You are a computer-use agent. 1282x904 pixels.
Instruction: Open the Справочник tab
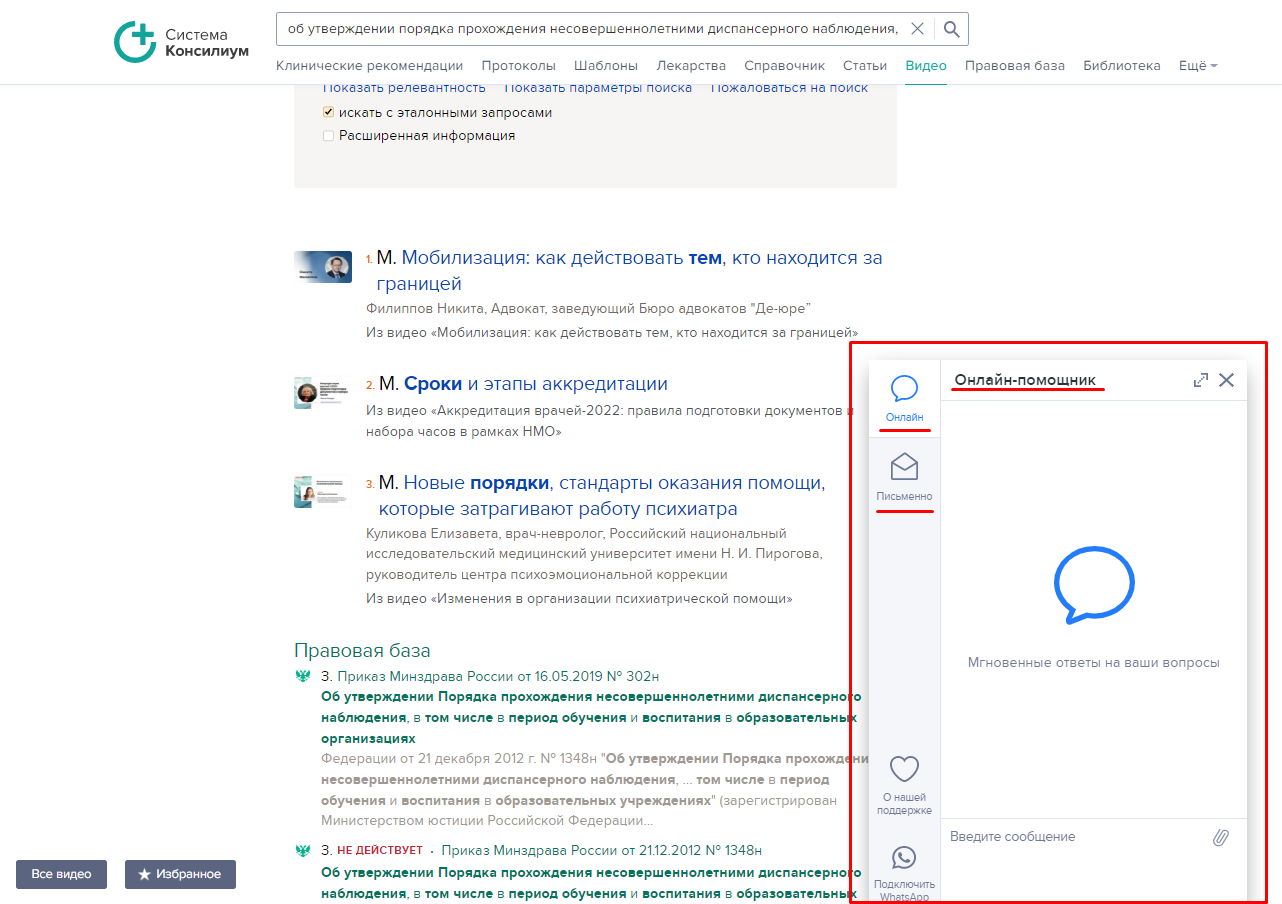(784, 66)
